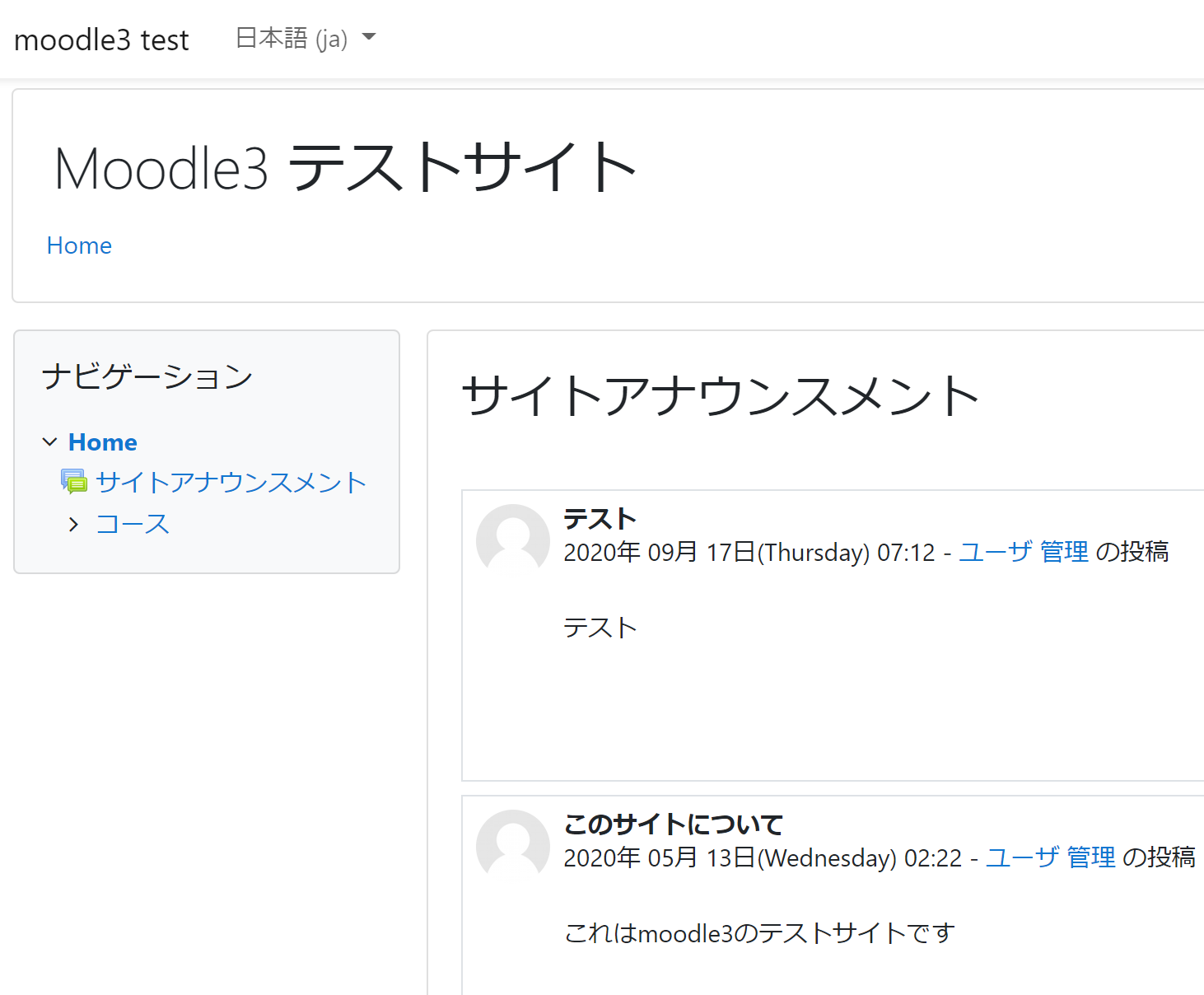Viewport: 1204px width, 995px height.
Task: Click the user avatar on the テスト post
Action: [x=513, y=540]
